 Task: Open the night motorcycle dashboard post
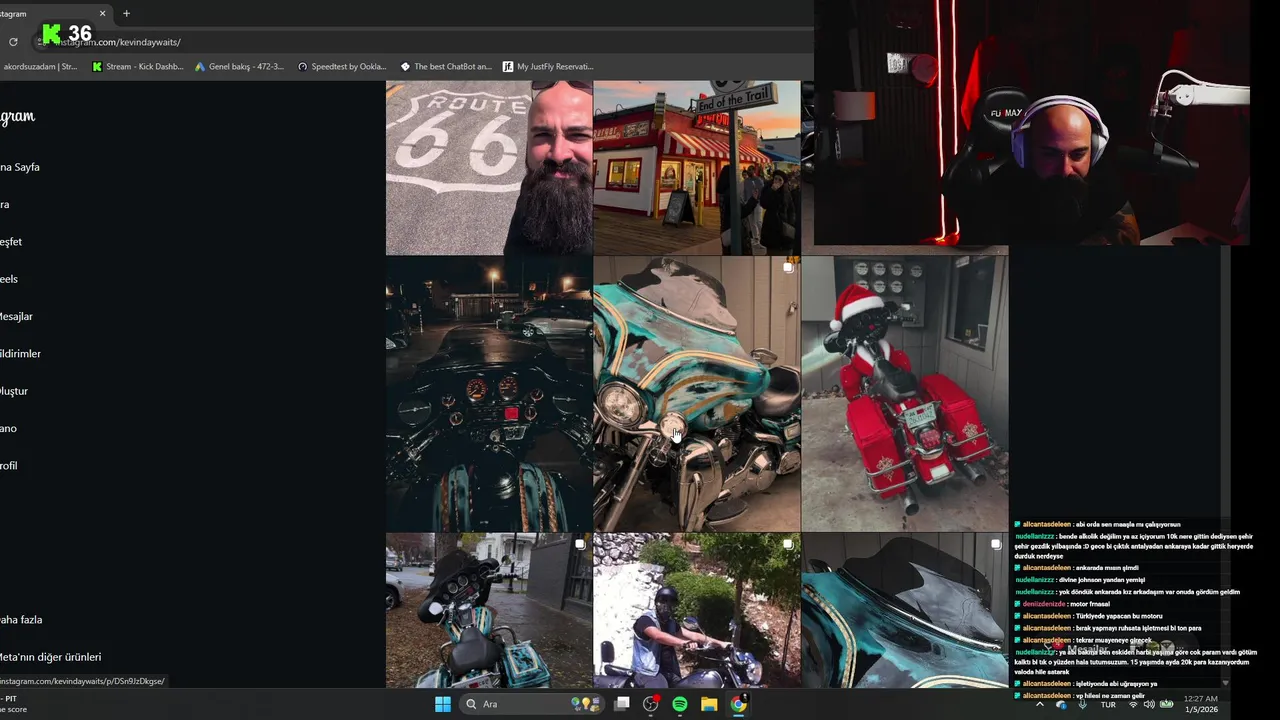[x=489, y=394]
